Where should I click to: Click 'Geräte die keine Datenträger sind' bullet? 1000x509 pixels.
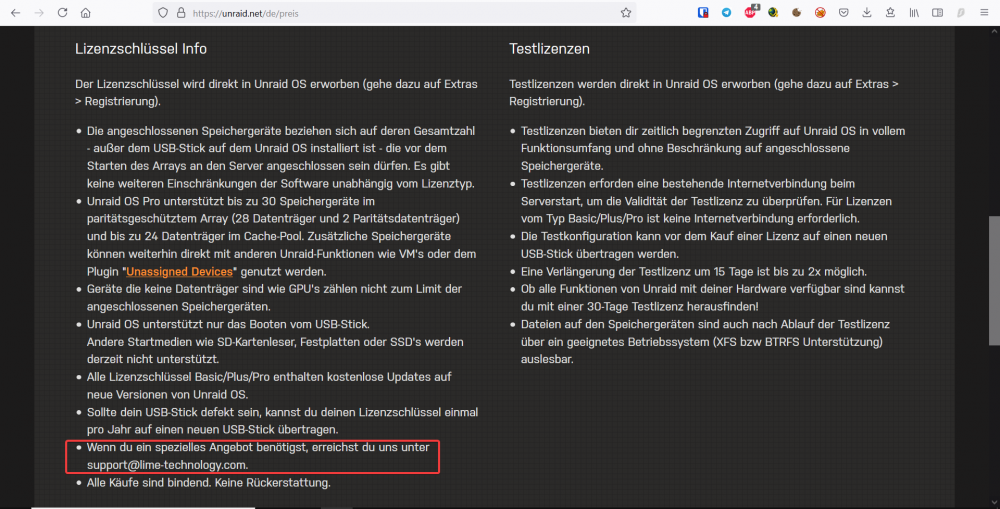click(x=274, y=298)
